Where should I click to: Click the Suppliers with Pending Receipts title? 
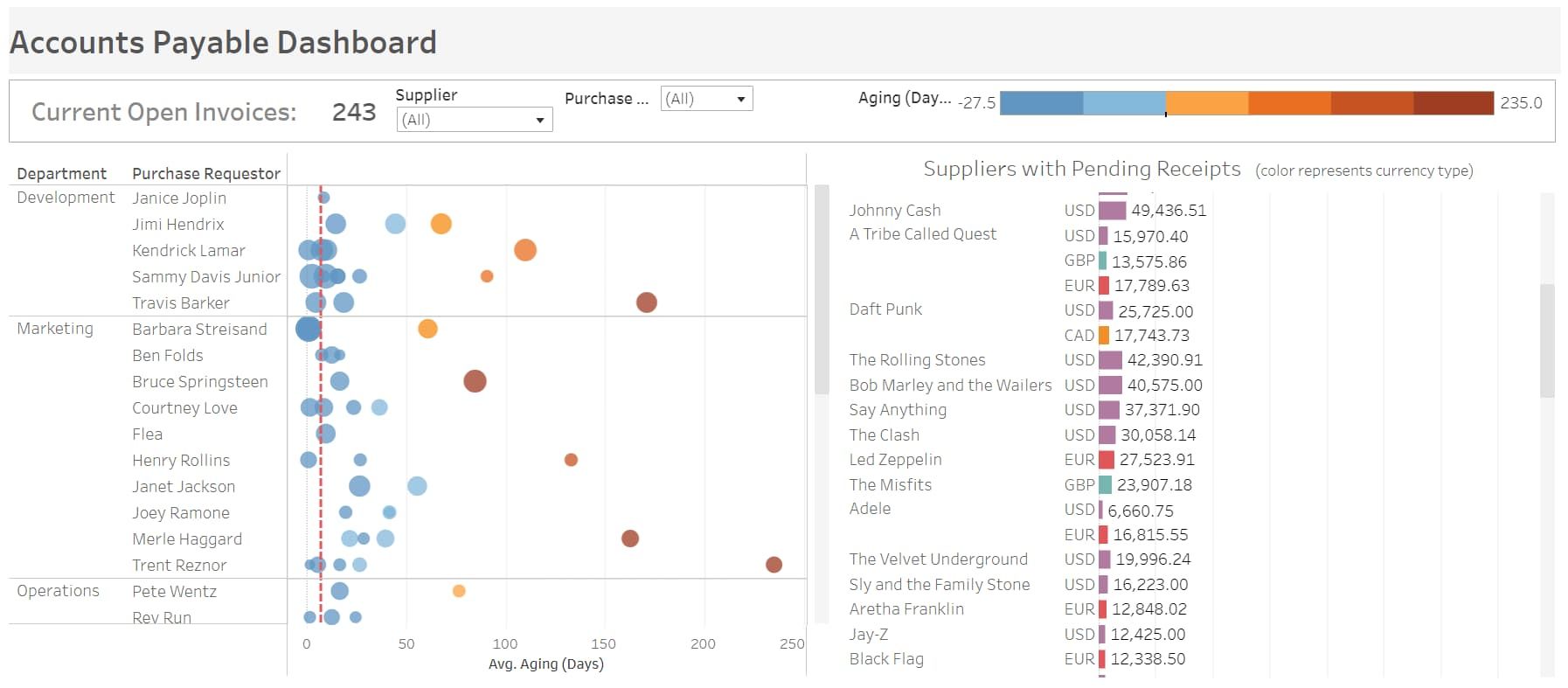tap(1082, 169)
